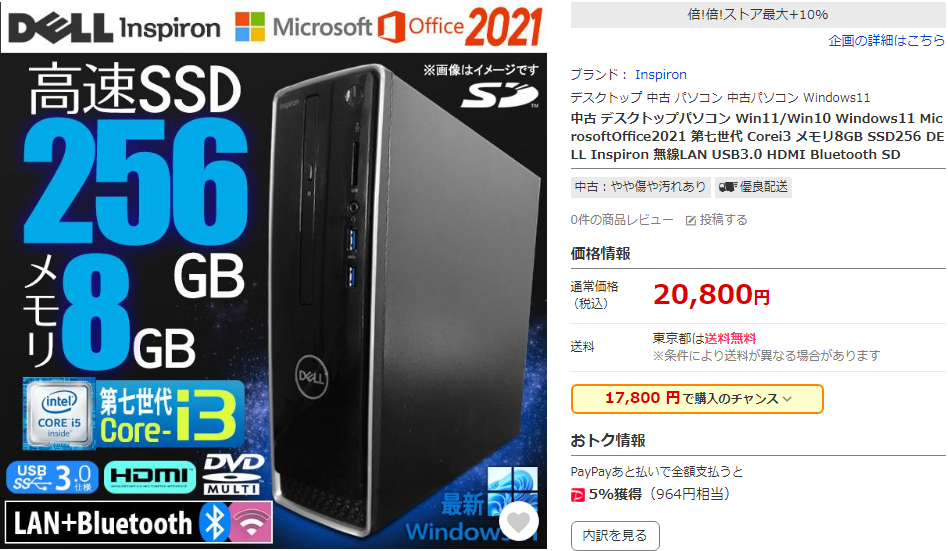This screenshot has width=948, height=551.
Task: Click the 倍!倍!ストア最大+10% banner
Action: (x=758, y=15)
